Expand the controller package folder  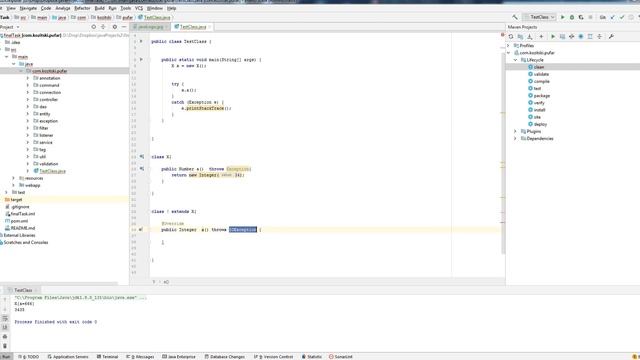[28, 100]
